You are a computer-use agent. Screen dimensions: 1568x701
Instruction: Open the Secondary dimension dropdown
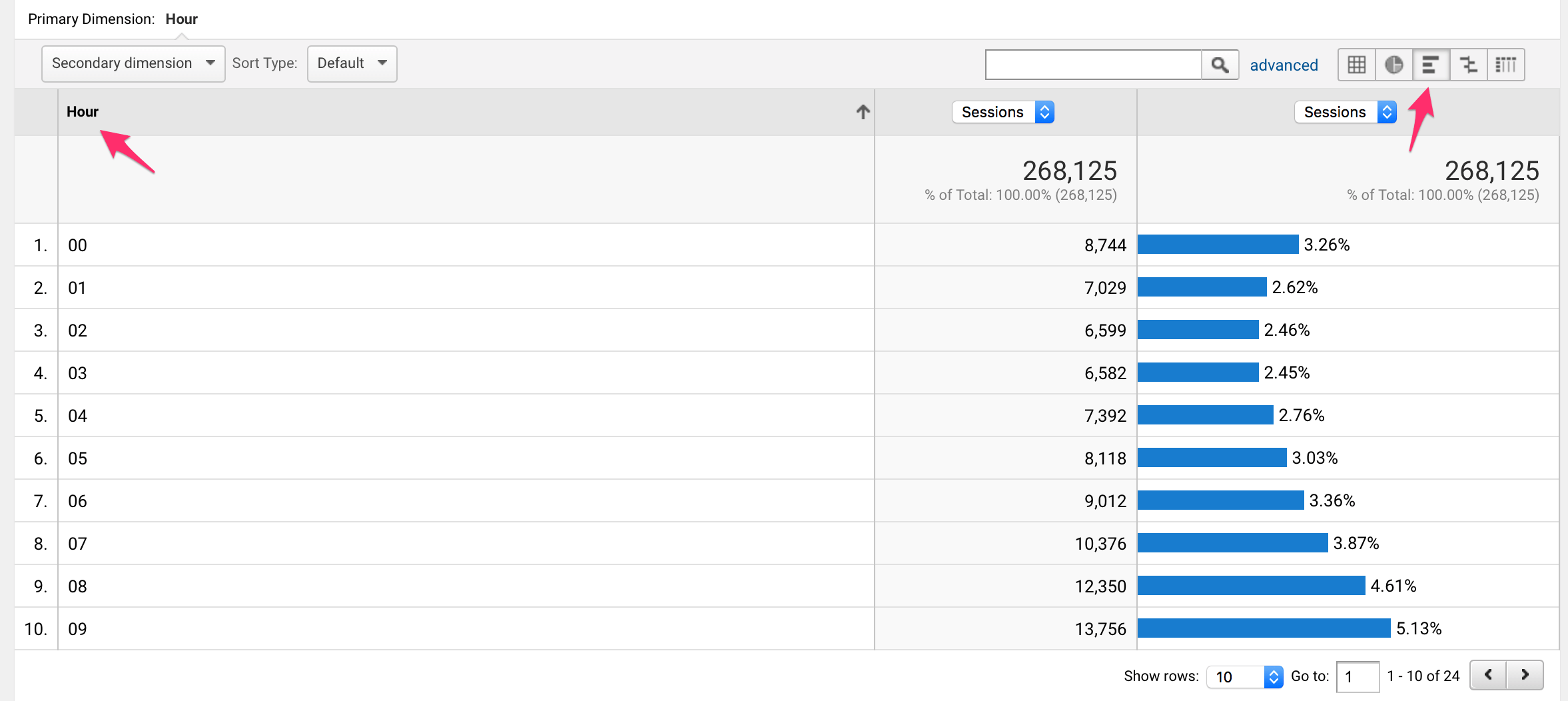tap(133, 63)
